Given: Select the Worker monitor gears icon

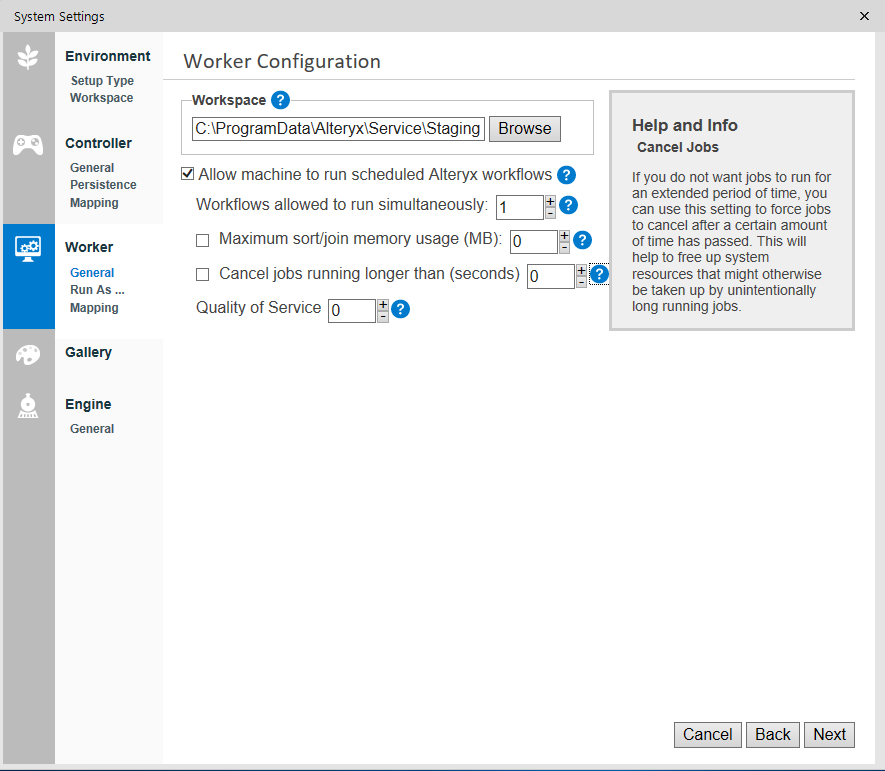Looking at the screenshot, I should [x=28, y=248].
